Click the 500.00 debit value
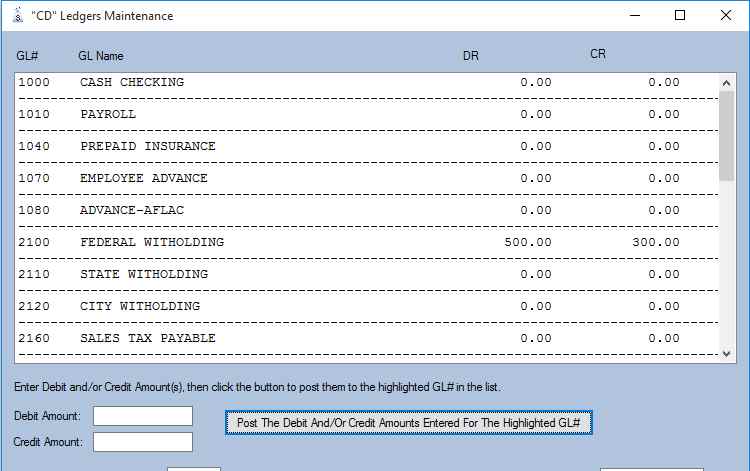Screen dimensions: 750x471 coord(528,242)
